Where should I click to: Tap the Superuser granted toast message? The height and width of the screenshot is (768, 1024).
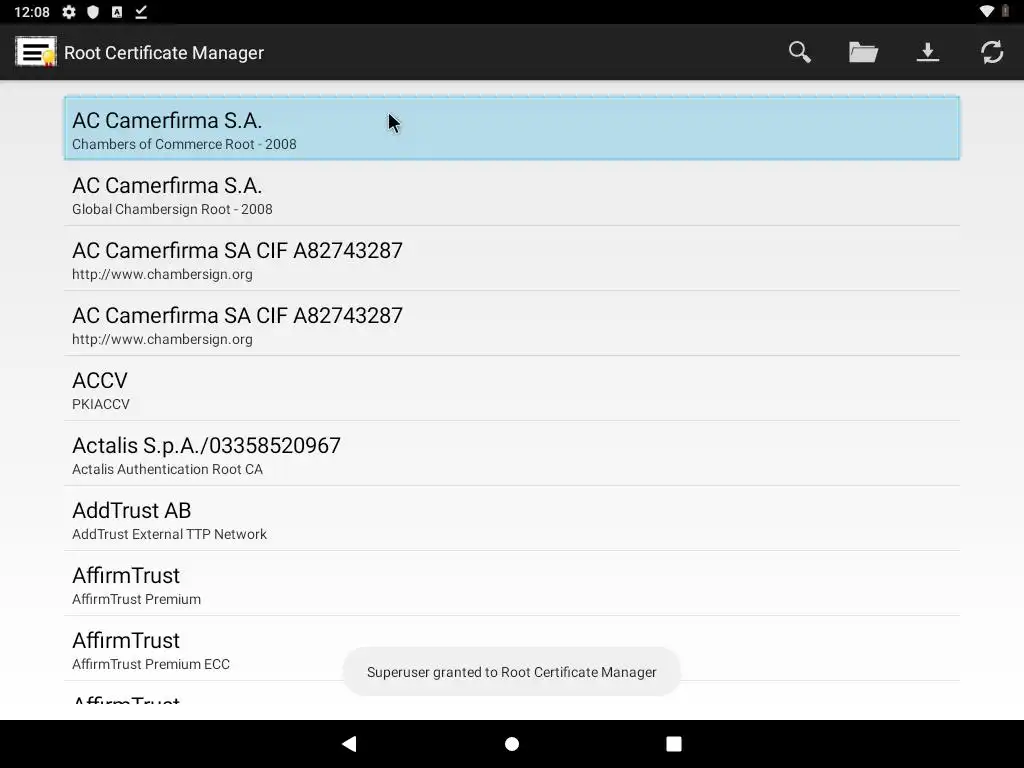(511, 672)
